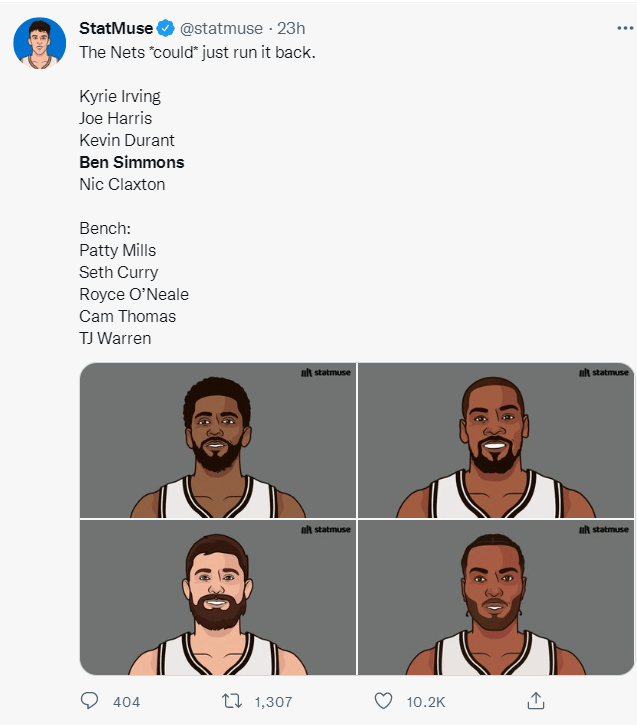Viewport: 637px width, 725px height.
Task: Click the 404 replies count
Action: tap(126, 702)
